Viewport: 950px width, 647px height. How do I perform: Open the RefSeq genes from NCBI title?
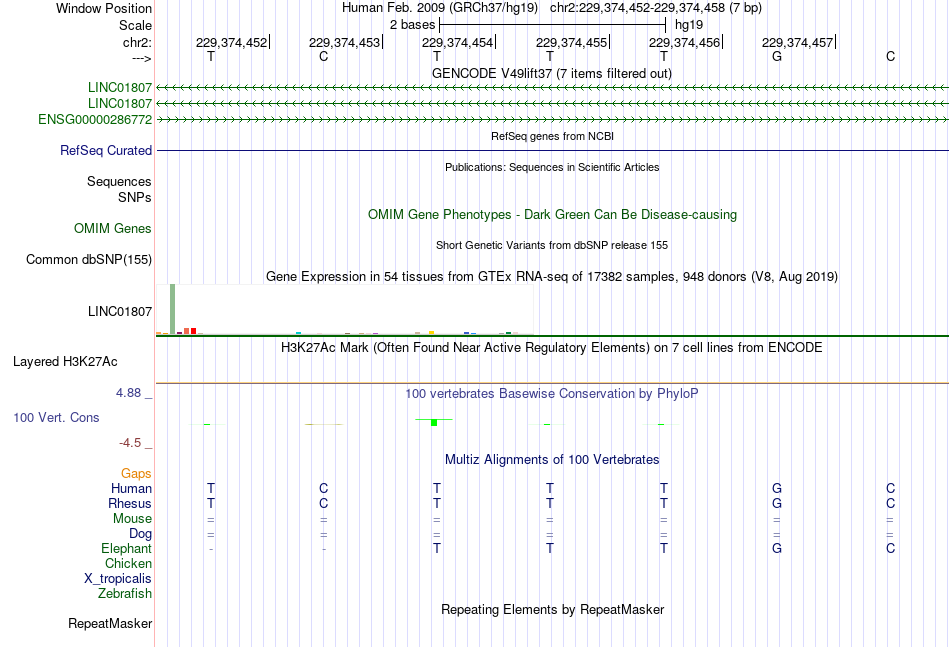[x=552, y=136]
